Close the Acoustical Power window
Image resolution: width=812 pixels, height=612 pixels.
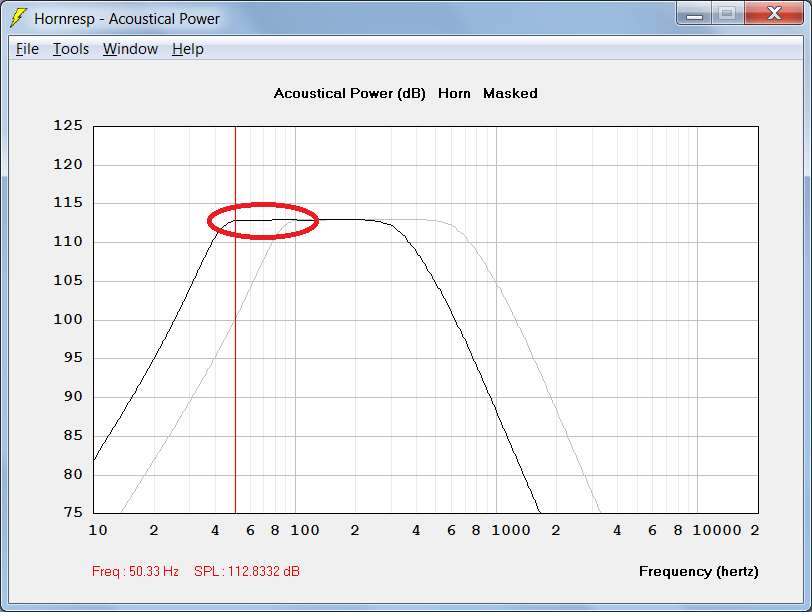[x=774, y=13]
